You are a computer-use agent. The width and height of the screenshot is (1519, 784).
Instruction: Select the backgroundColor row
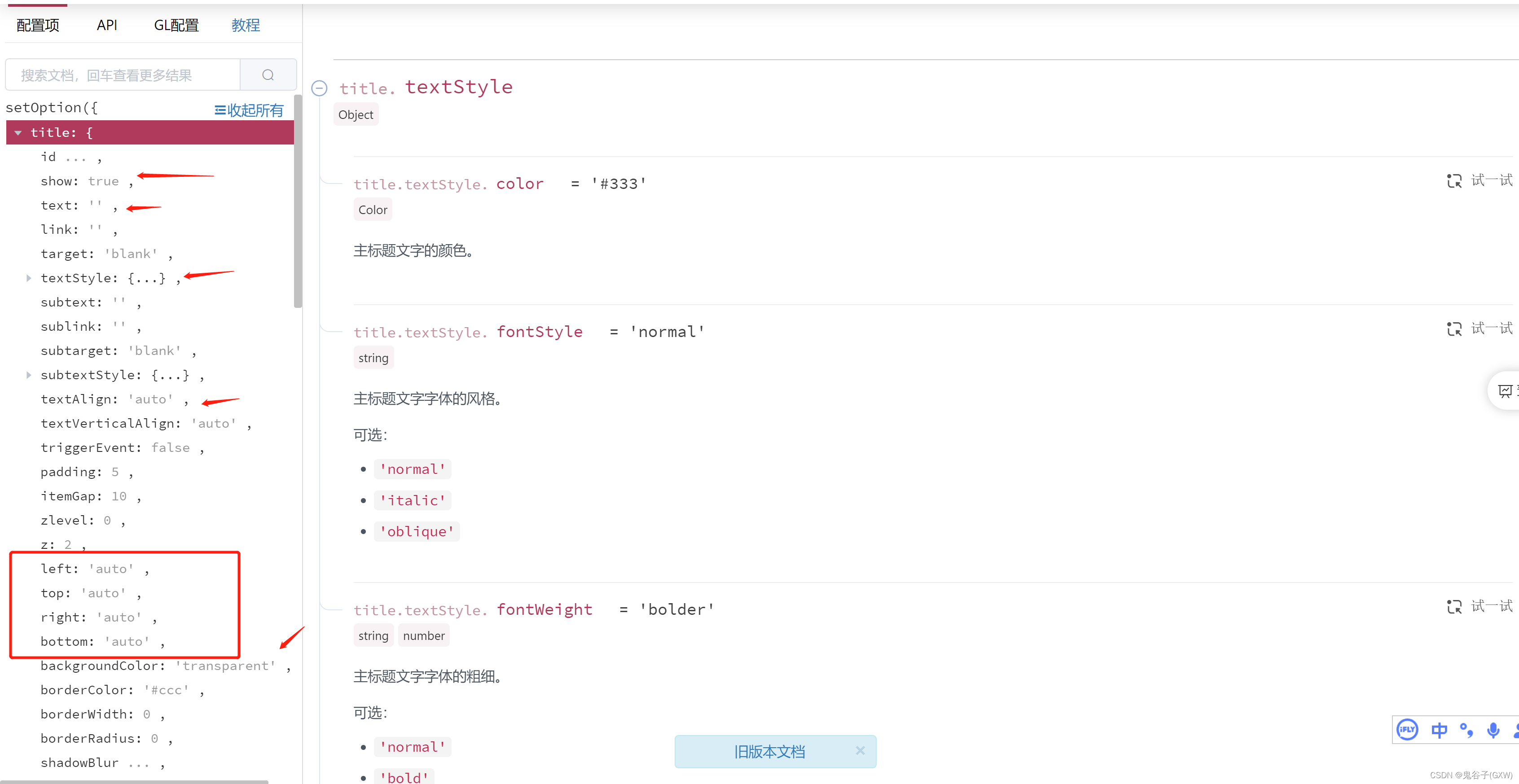coord(150,666)
